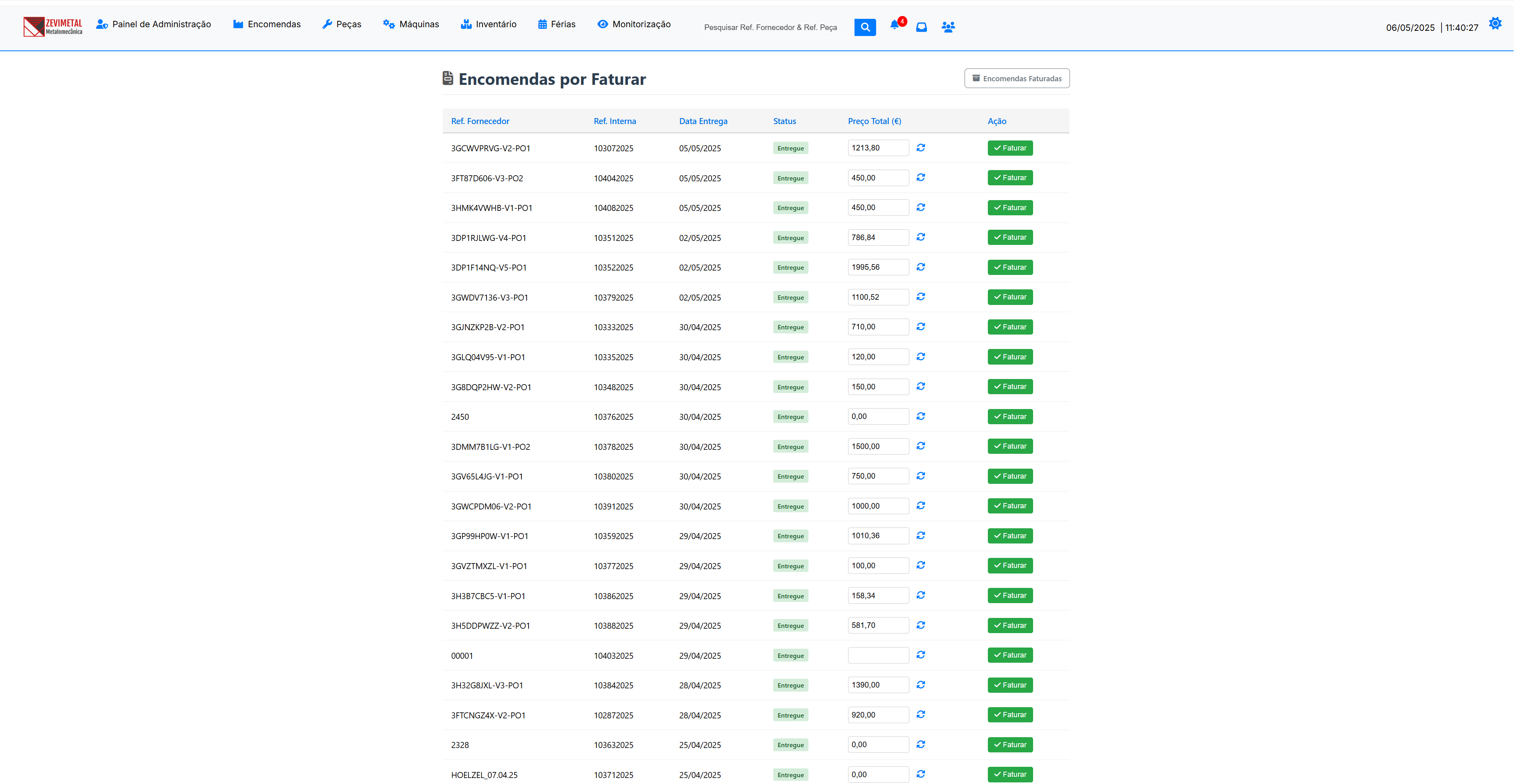Viewport: 1514px width, 784px height.
Task: Refresh price for order 3GJNZKP2B-V2-PO1
Action: [x=921, y=327]
